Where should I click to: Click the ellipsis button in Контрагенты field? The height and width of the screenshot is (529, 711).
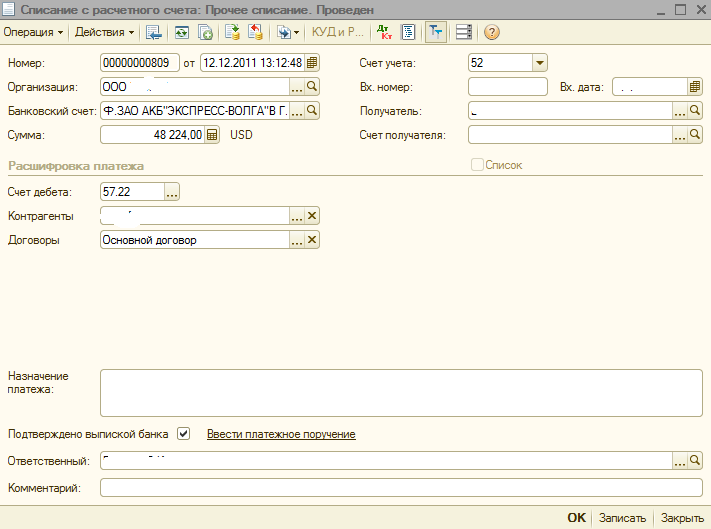click(297, 216)
